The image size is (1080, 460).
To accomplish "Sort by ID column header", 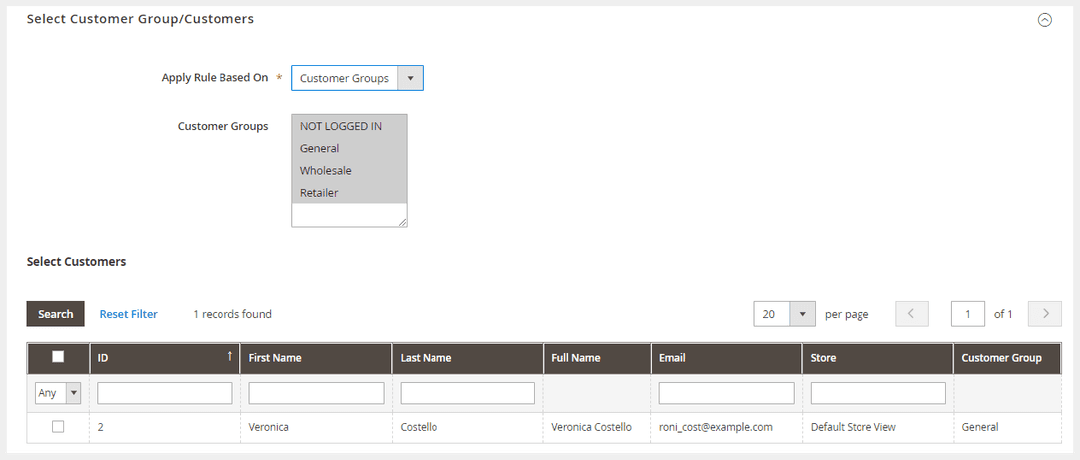I will pyautogui.click(x=164, y=358).
